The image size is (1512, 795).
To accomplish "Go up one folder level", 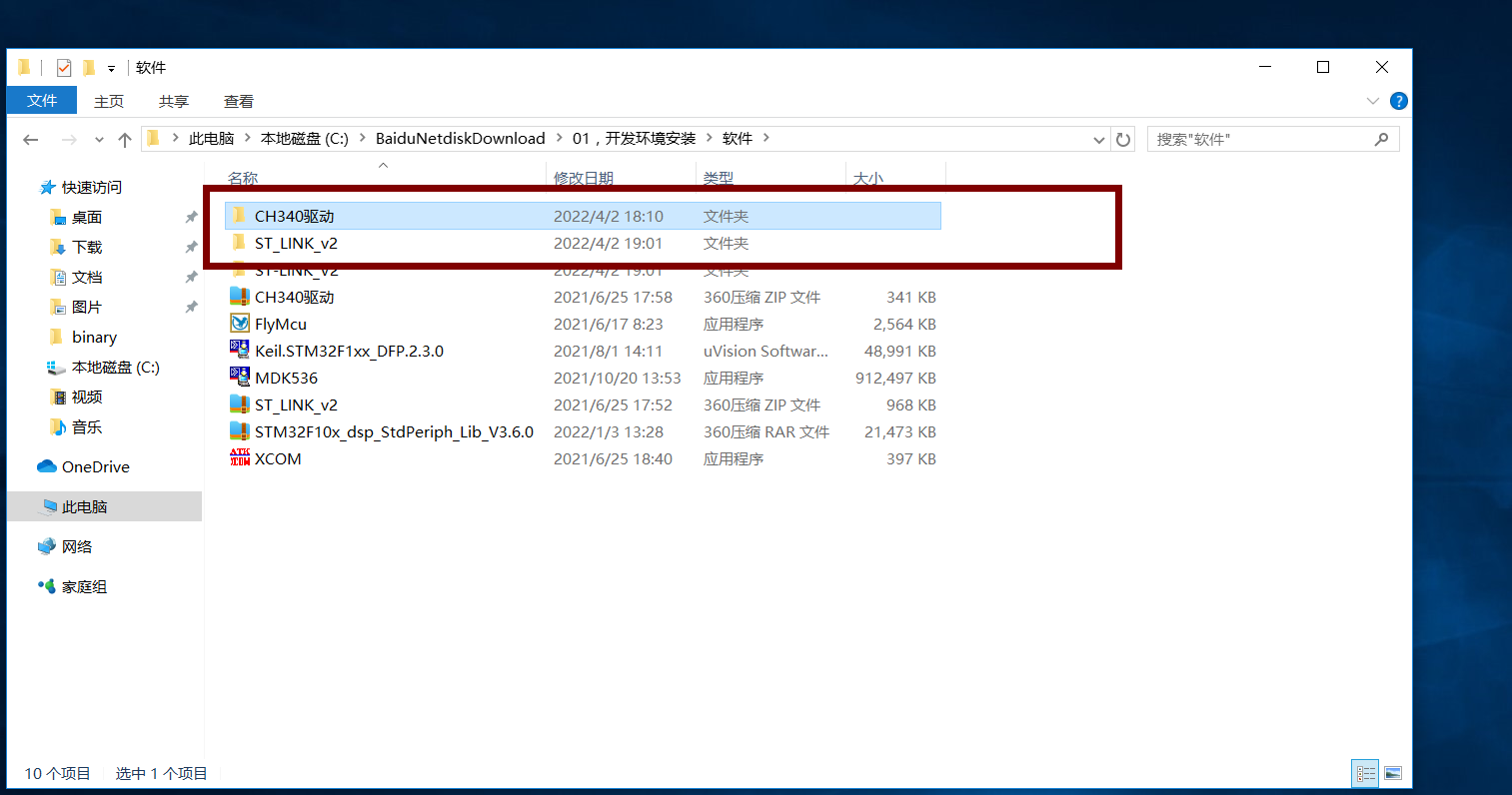I will point(125,140).
